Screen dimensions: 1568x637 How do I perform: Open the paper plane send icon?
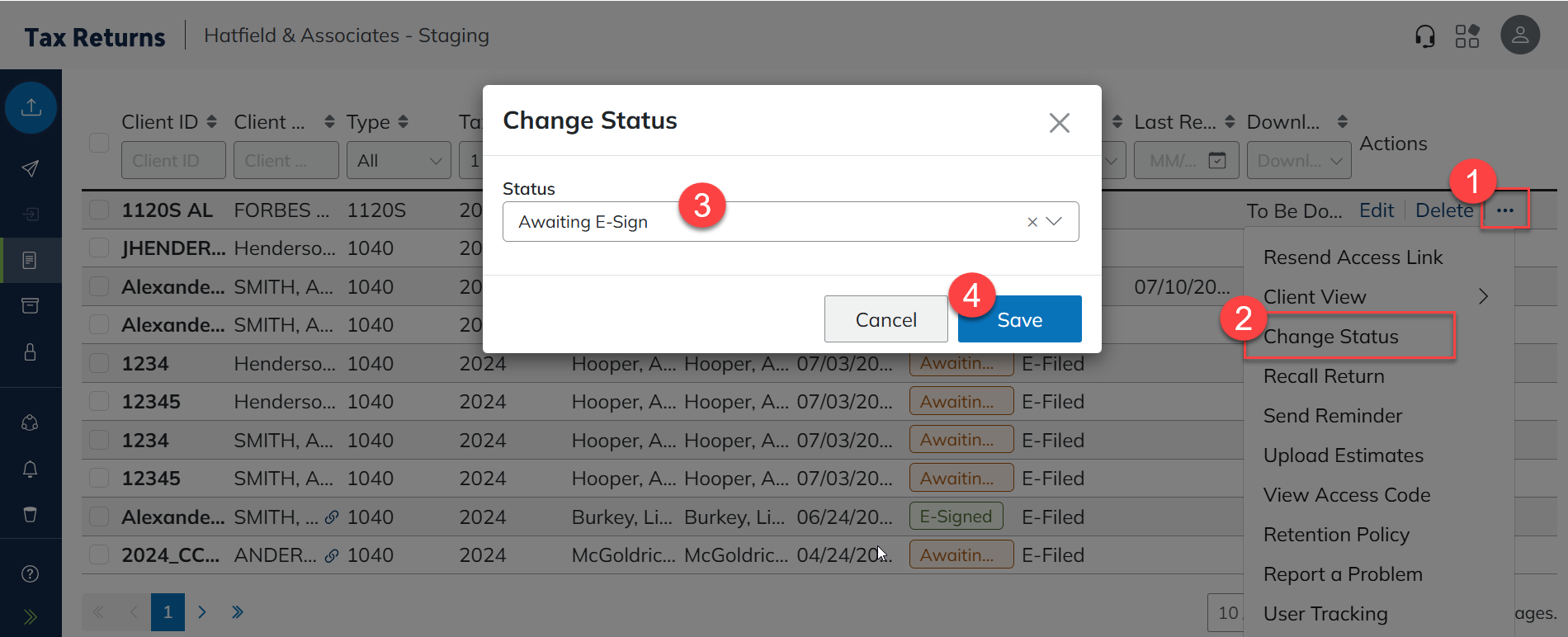pyautogui.click(x=30, y=169)
